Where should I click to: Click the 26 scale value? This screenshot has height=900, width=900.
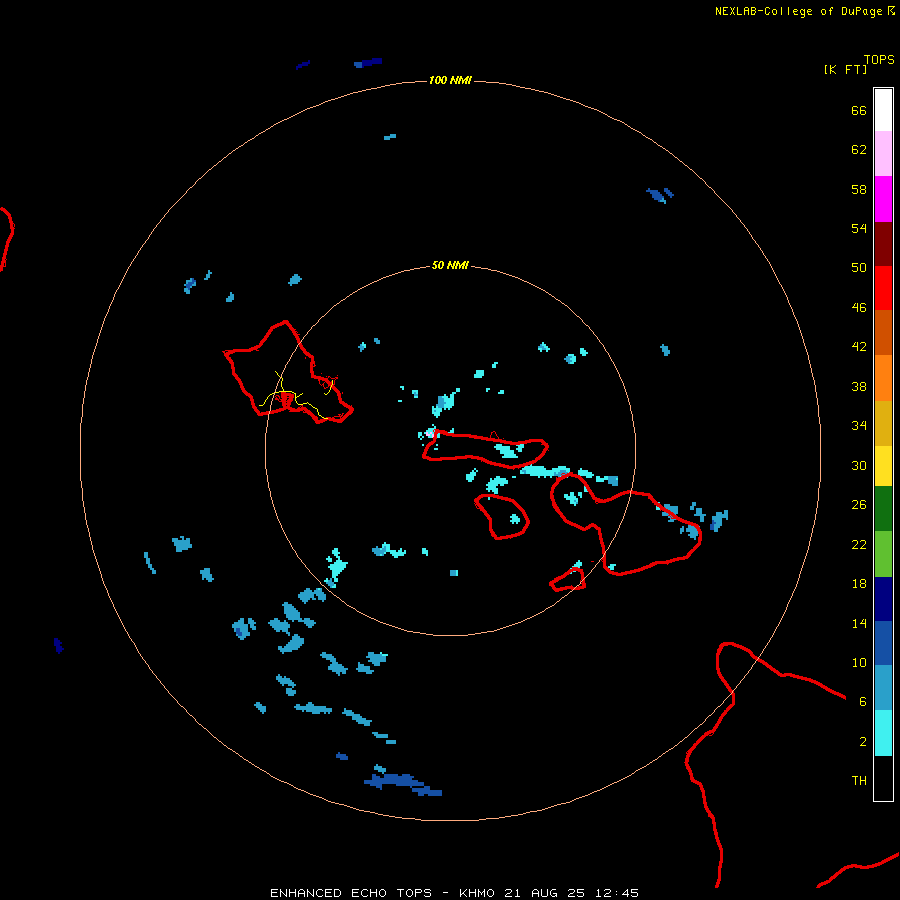(x=859, y=505)
